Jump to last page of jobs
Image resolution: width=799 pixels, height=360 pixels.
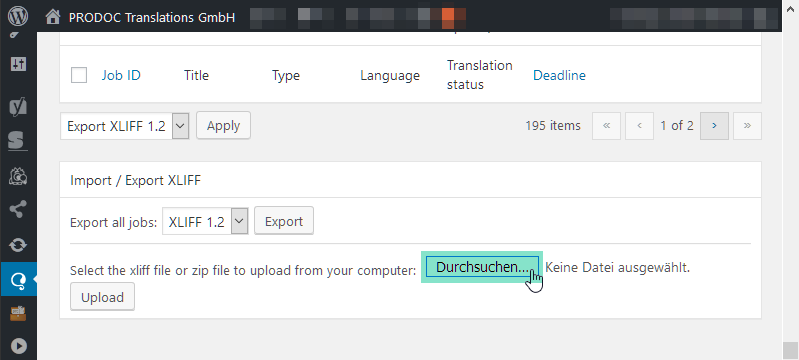click(x=748, y=126)
